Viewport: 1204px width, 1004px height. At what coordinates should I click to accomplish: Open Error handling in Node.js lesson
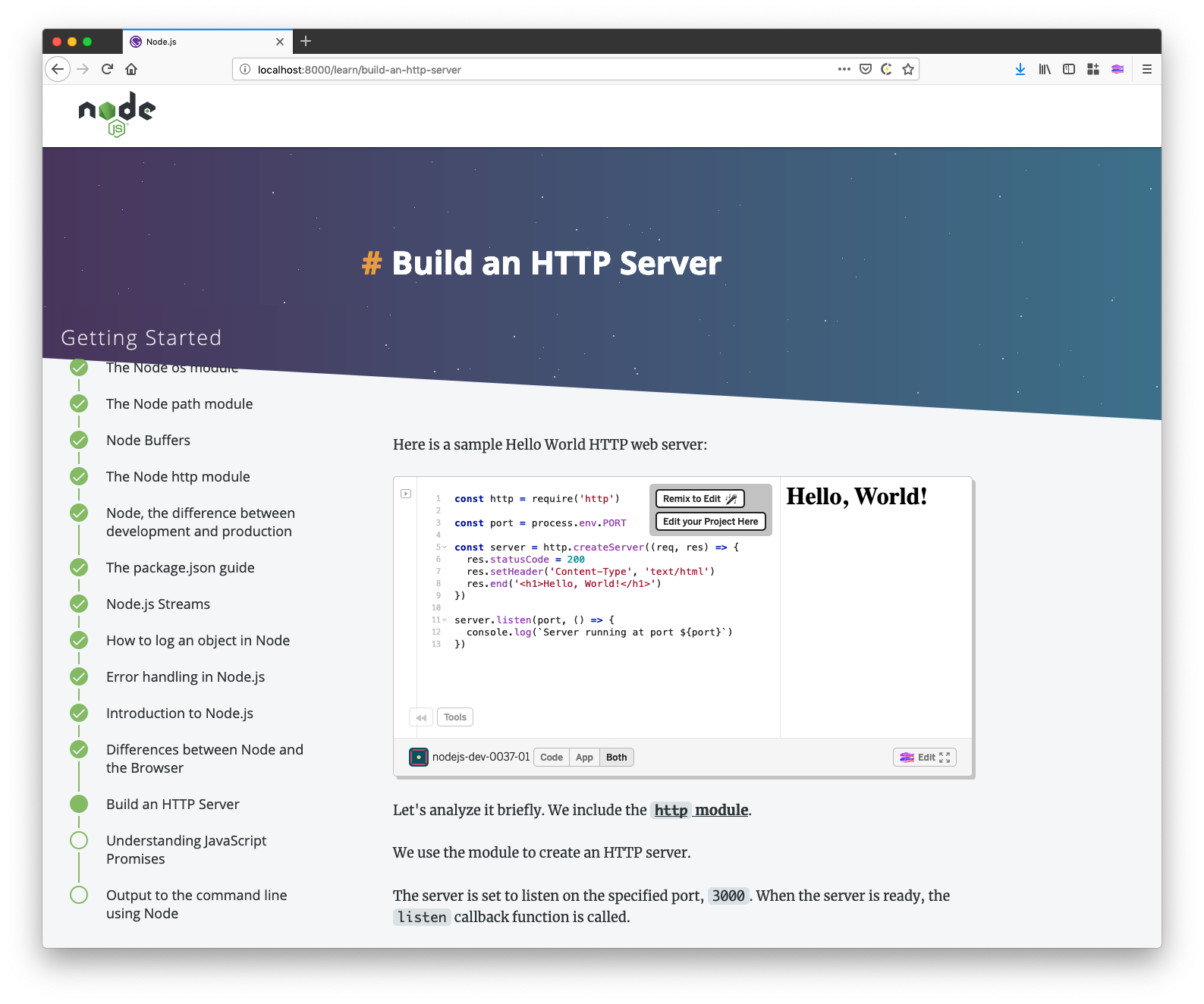(x=186, y=676)
